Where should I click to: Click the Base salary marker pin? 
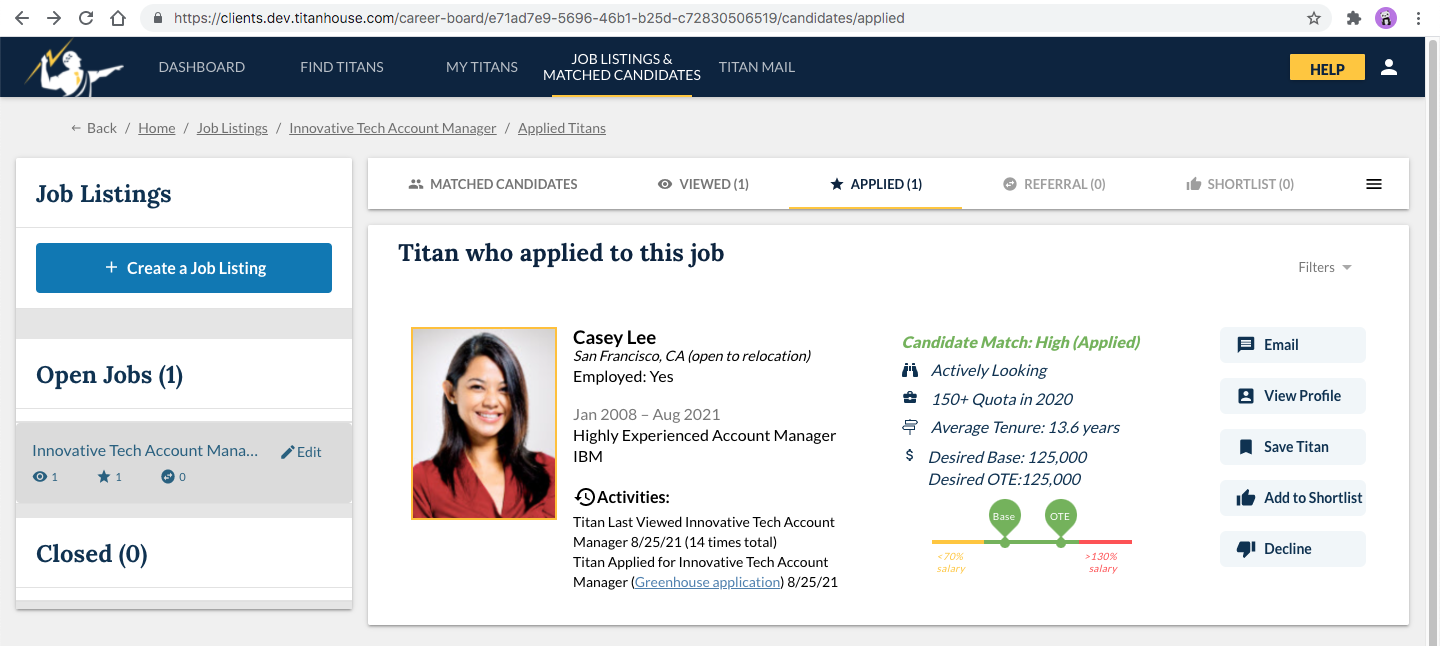[1004, 517]
